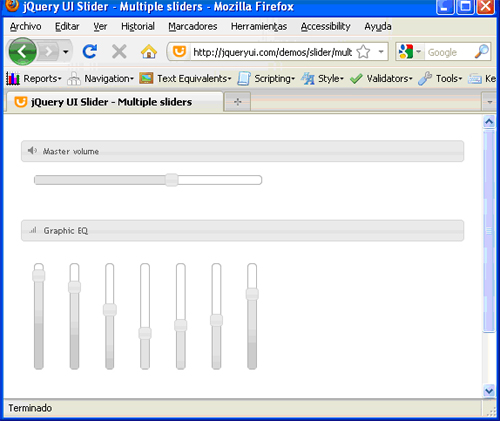Open the Navigation toolbar dropdown
The image size is (500, 421).
[x=109, y=79]
